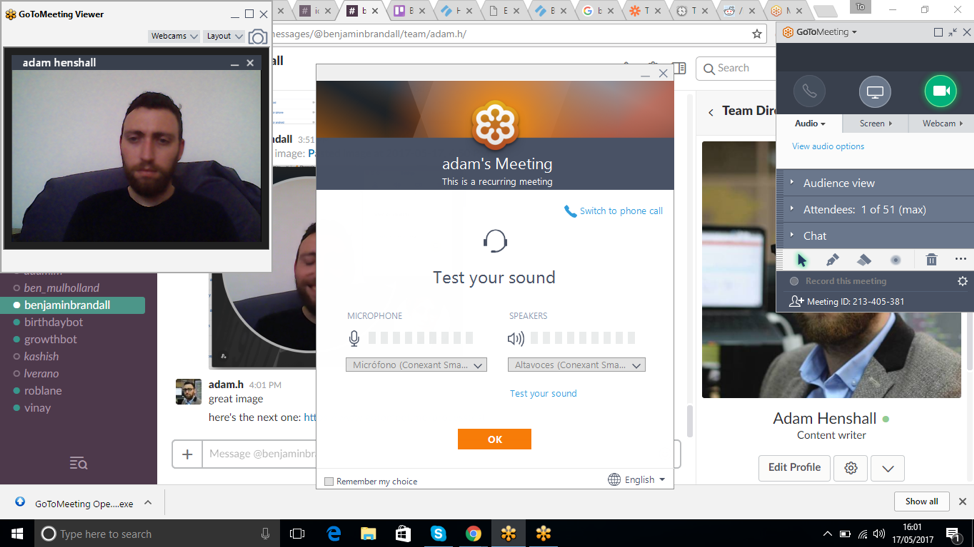The image size is (974, 547).
Task: Click the microphone icon in sound test
Action: (x=354, y=338)
